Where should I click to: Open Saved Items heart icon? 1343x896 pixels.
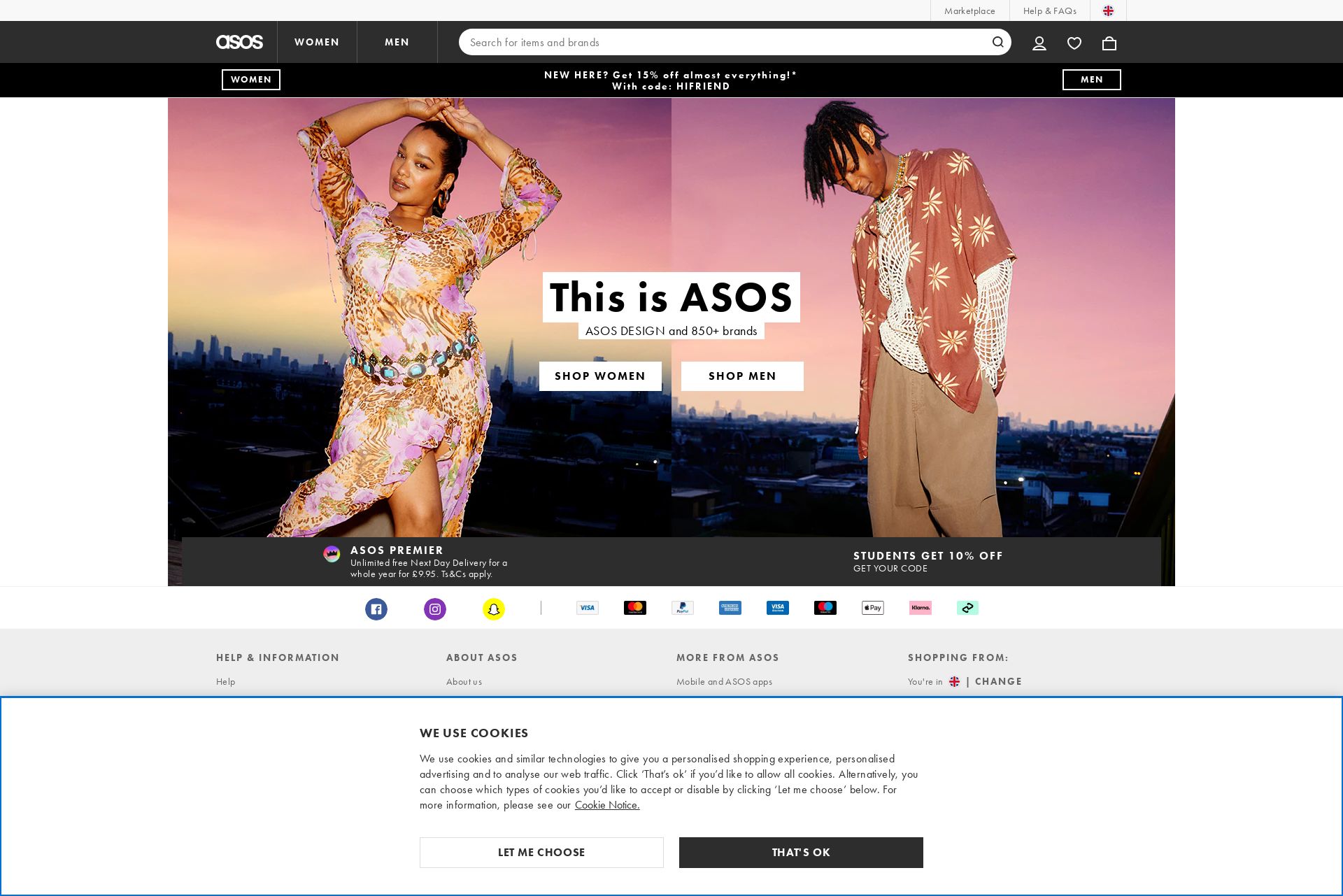1074,43
